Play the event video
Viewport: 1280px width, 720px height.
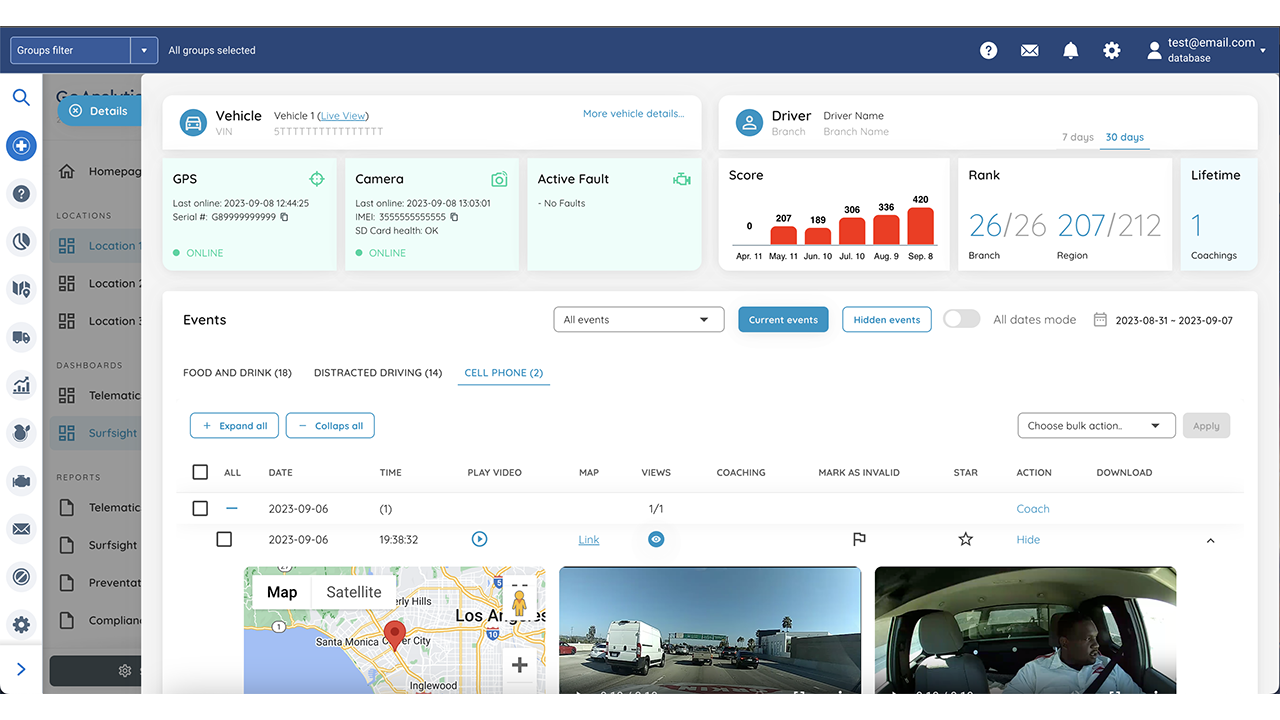(x=479, y=539)
